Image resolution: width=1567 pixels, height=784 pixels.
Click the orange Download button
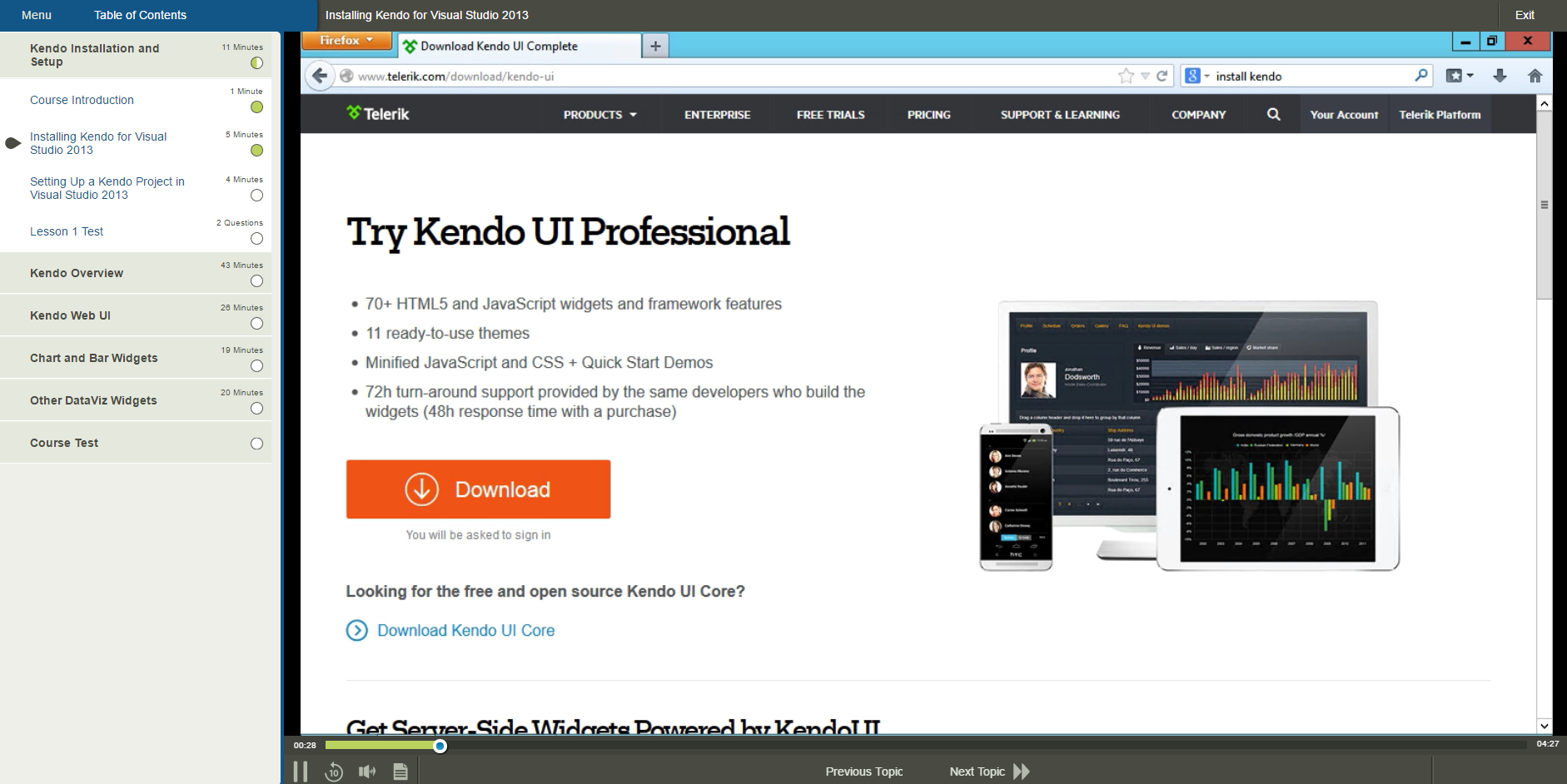pyautogui.click(x=477, y=489)
